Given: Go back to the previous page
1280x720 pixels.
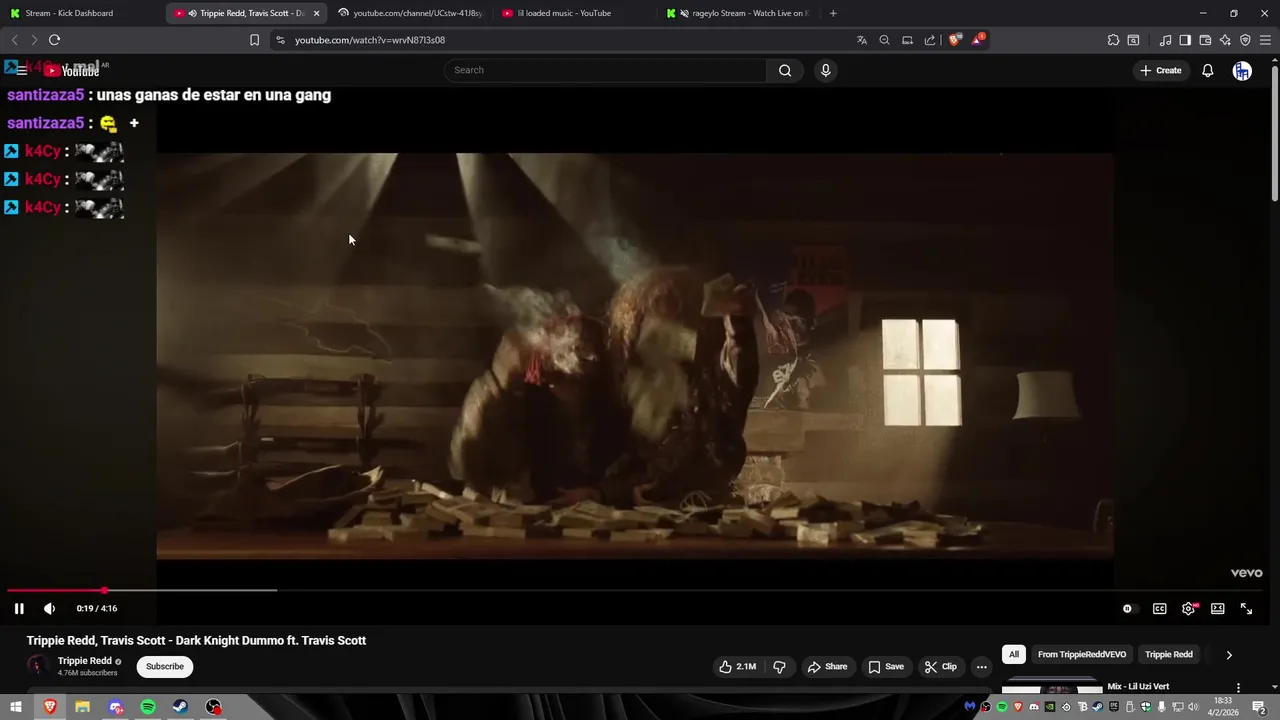Looking at the screenshot, I should [x=14, y=40].
